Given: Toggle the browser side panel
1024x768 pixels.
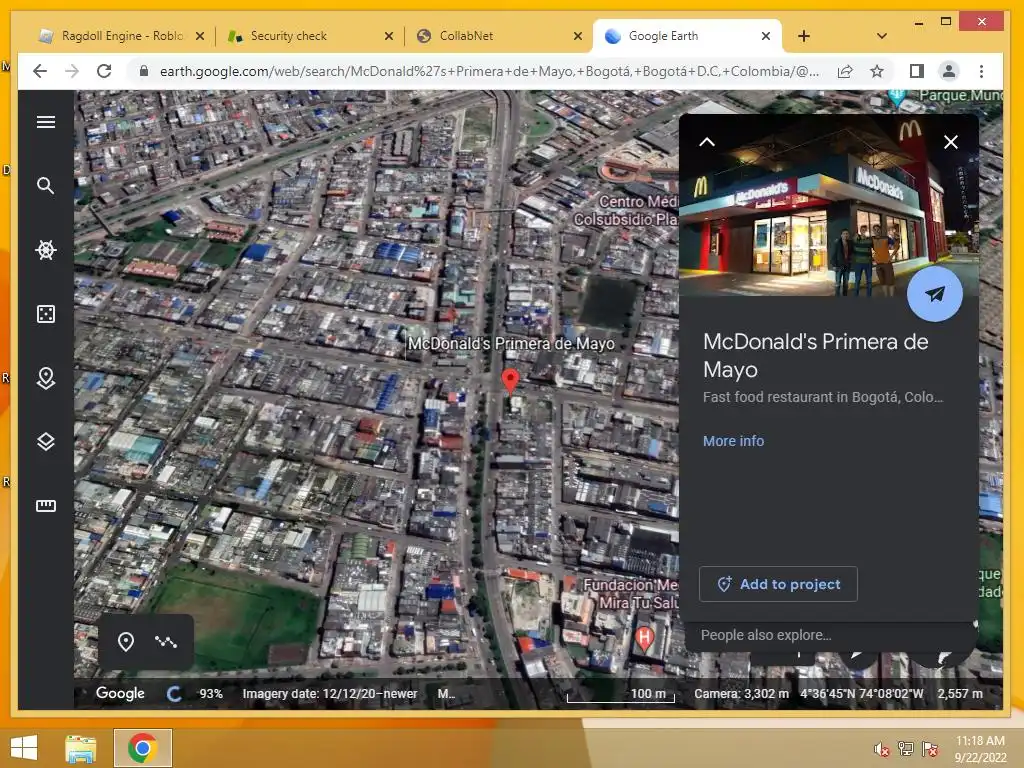Looking at the screenshot, I should tap(916, 71).
